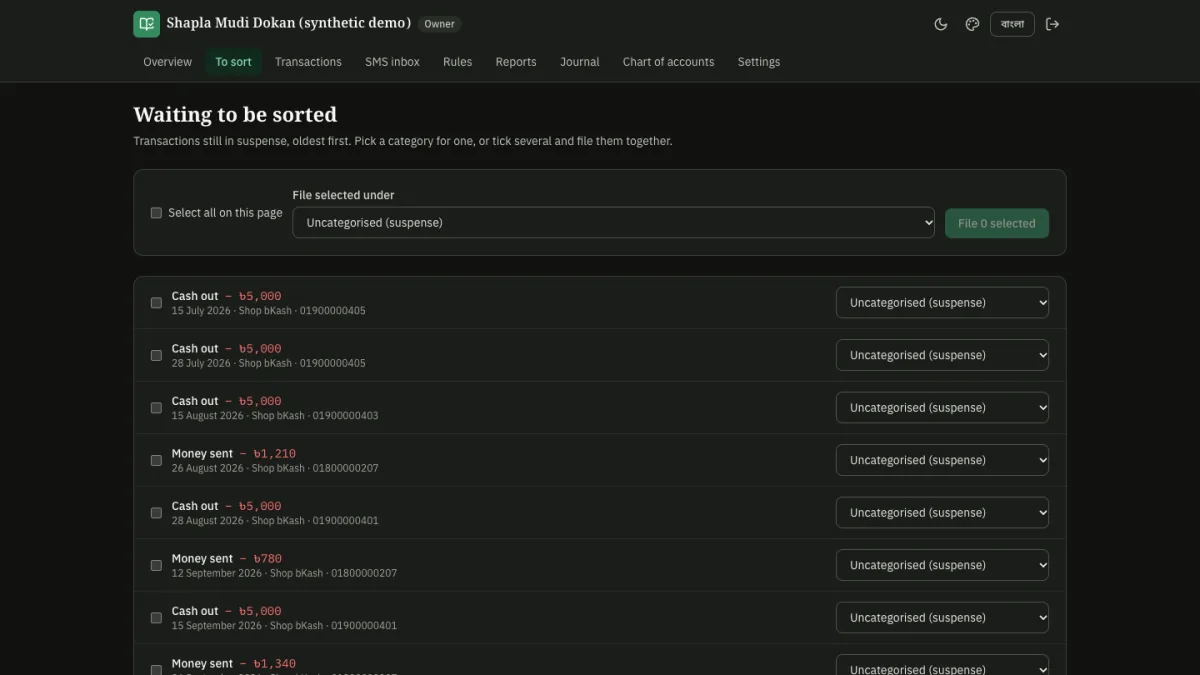Tick the 28 July 2026 Cash out checkbox
Screen dimensions: 1200x675
coord(156,355)
